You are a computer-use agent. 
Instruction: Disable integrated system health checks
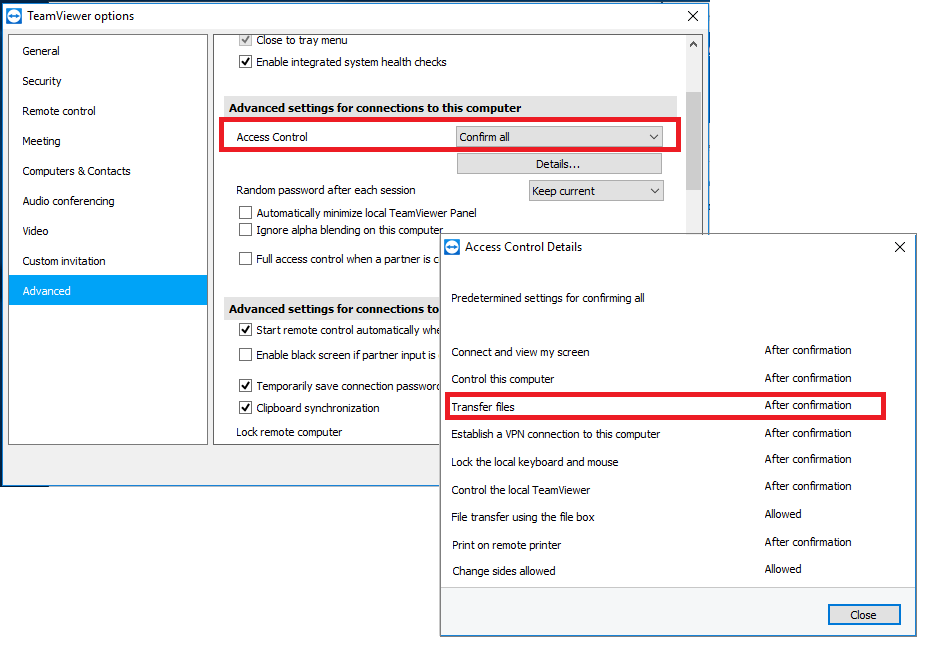pos(245,62)
